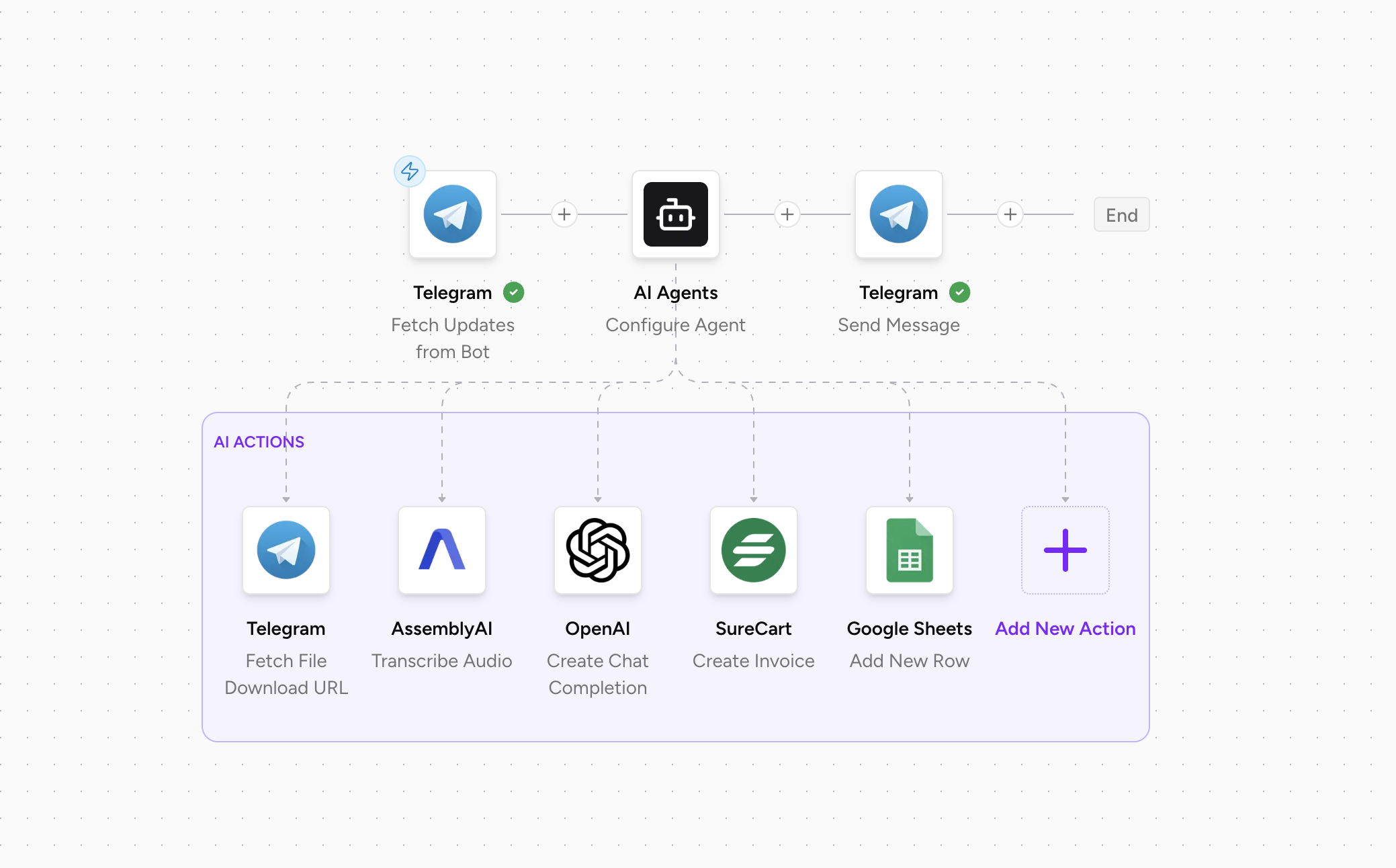The width and height of the screenshot is (1396, 868).
Task: Click the Send Message text
Action: (x=899, y=325)
